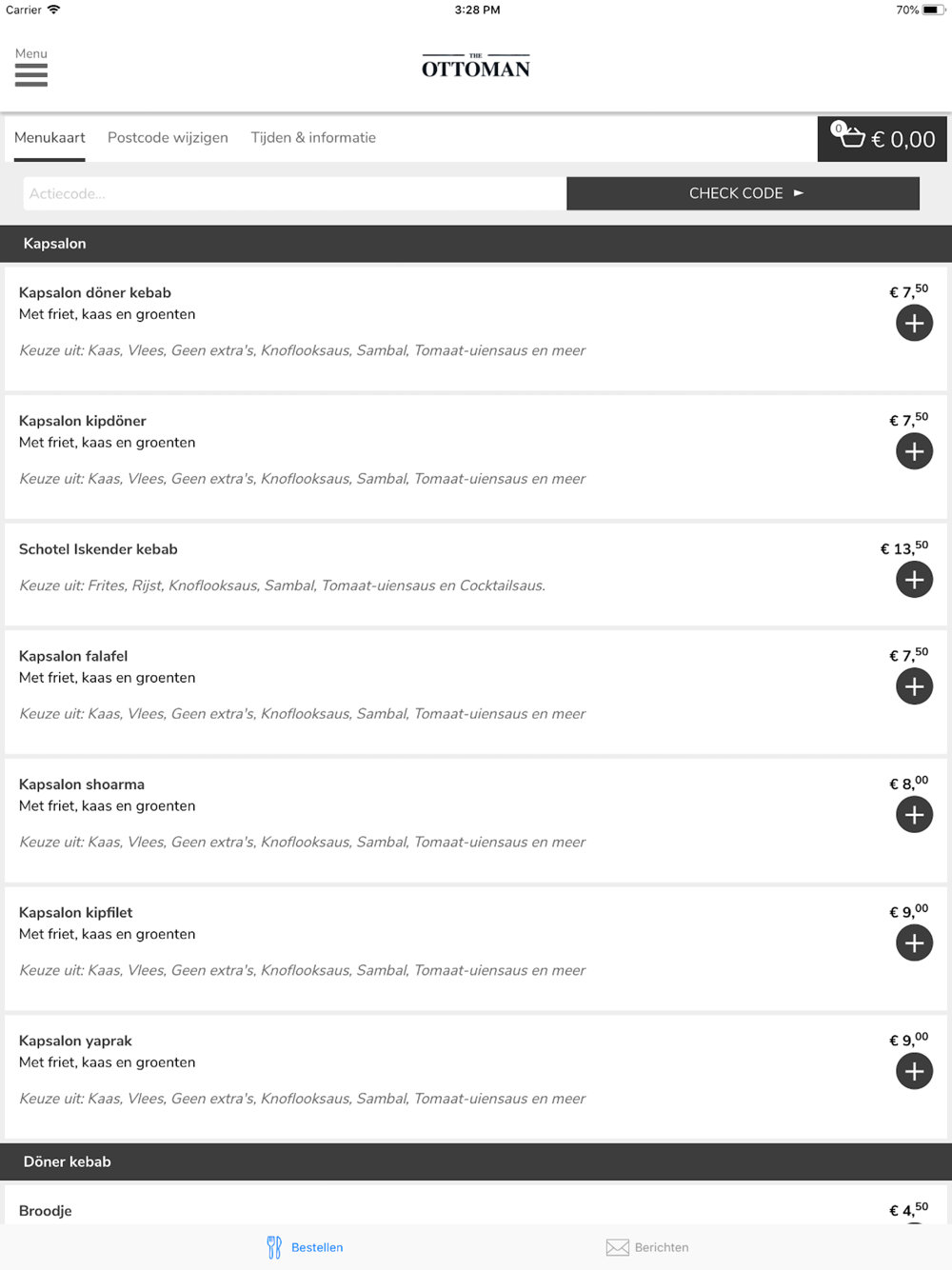The image size is (952, 1270).
Task: Select the Menukaart tab
Action: click(50, 138)
